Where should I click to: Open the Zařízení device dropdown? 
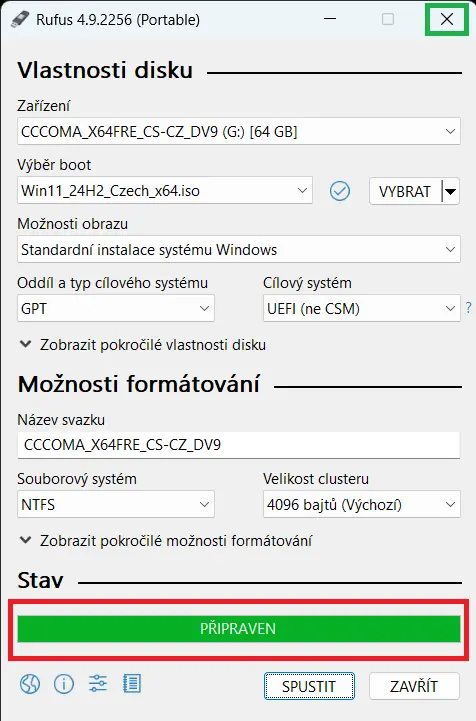pos(239,132)
